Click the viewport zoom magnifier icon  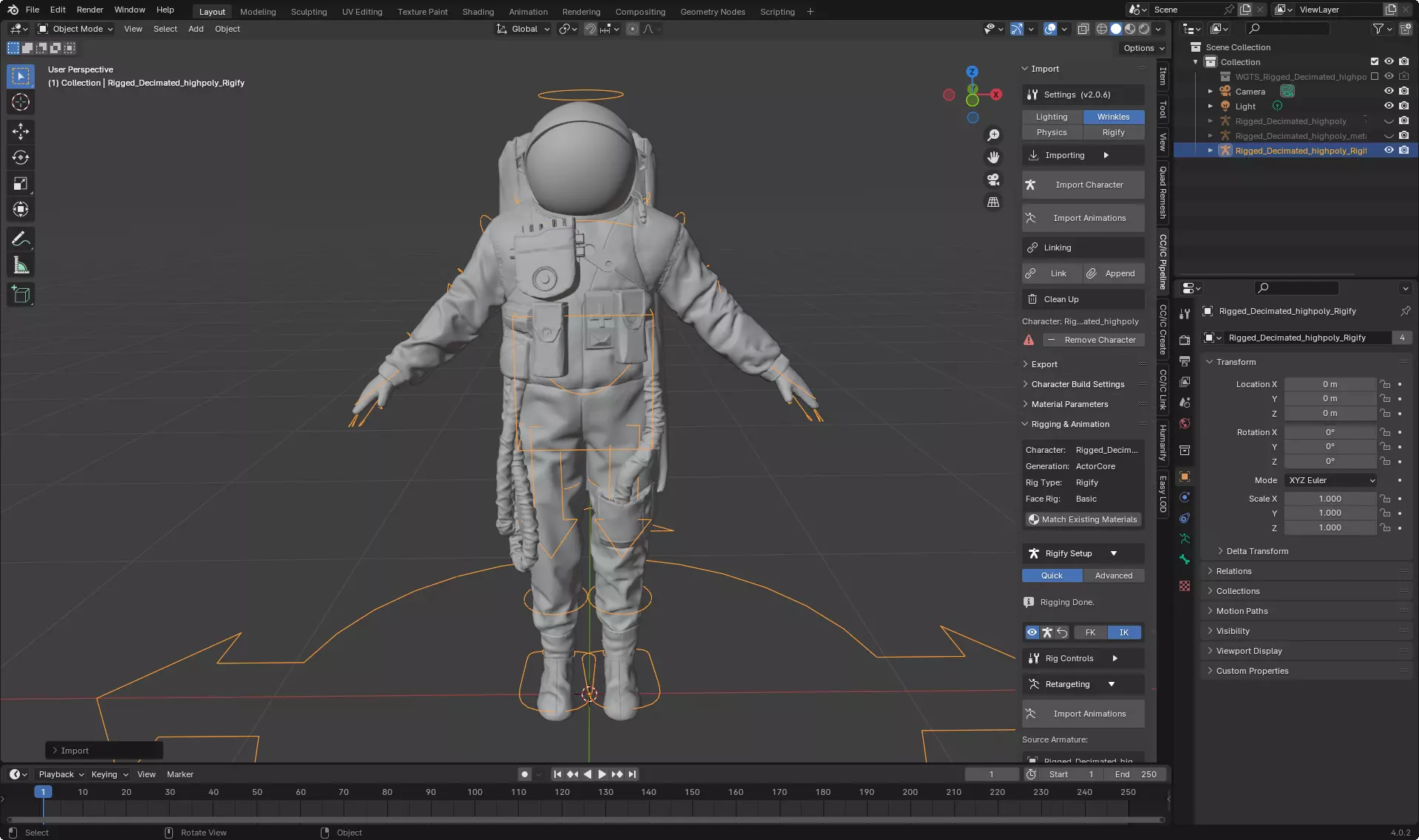pyautogui.click(x=993, y=135)
